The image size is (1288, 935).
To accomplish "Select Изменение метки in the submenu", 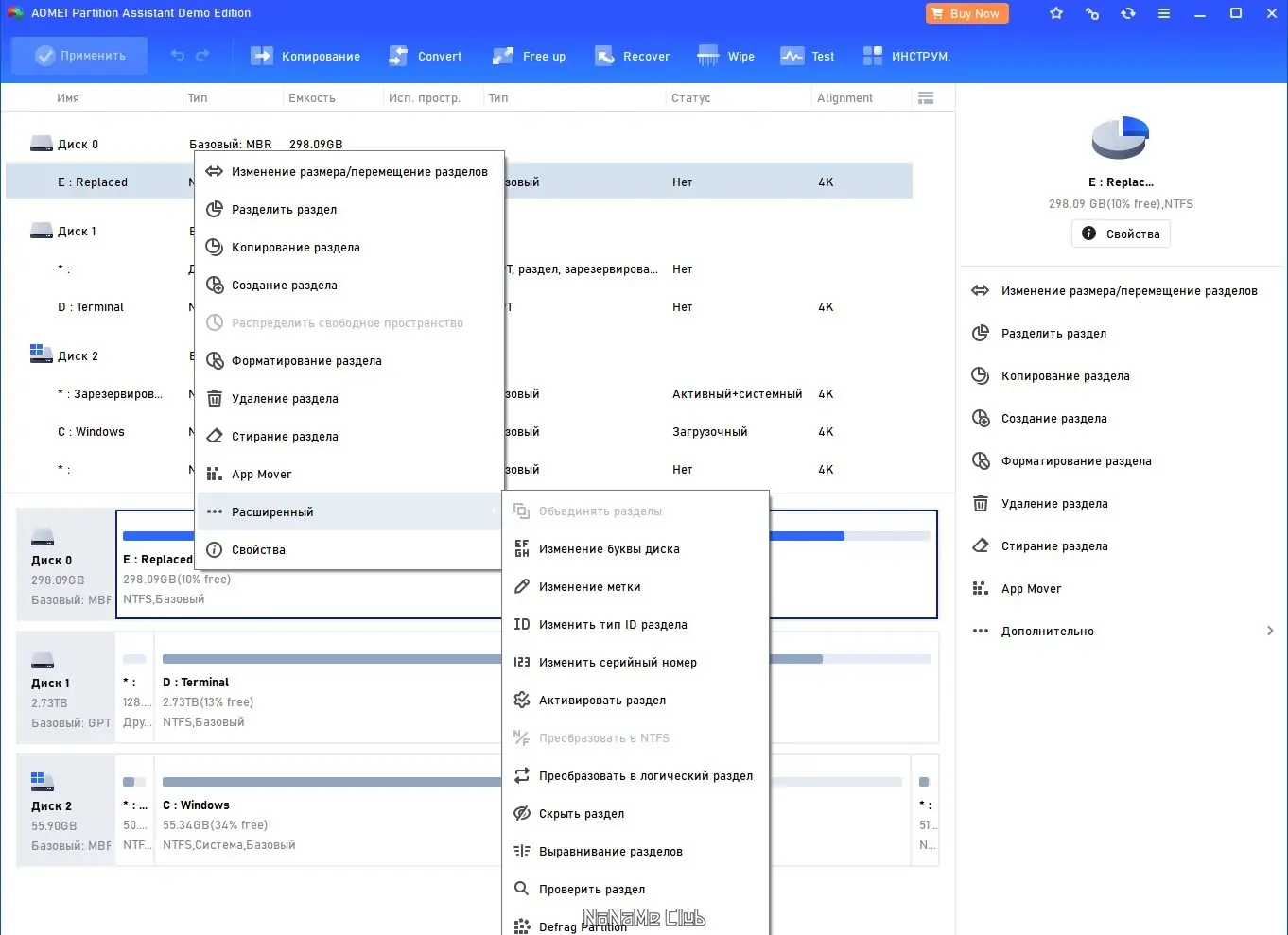I will pyautogui.click(x=635, y=586).
